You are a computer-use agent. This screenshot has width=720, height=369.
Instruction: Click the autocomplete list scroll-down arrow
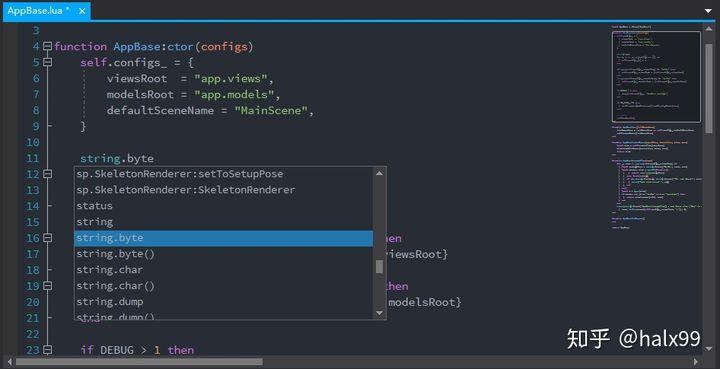(x=379, y=313)
